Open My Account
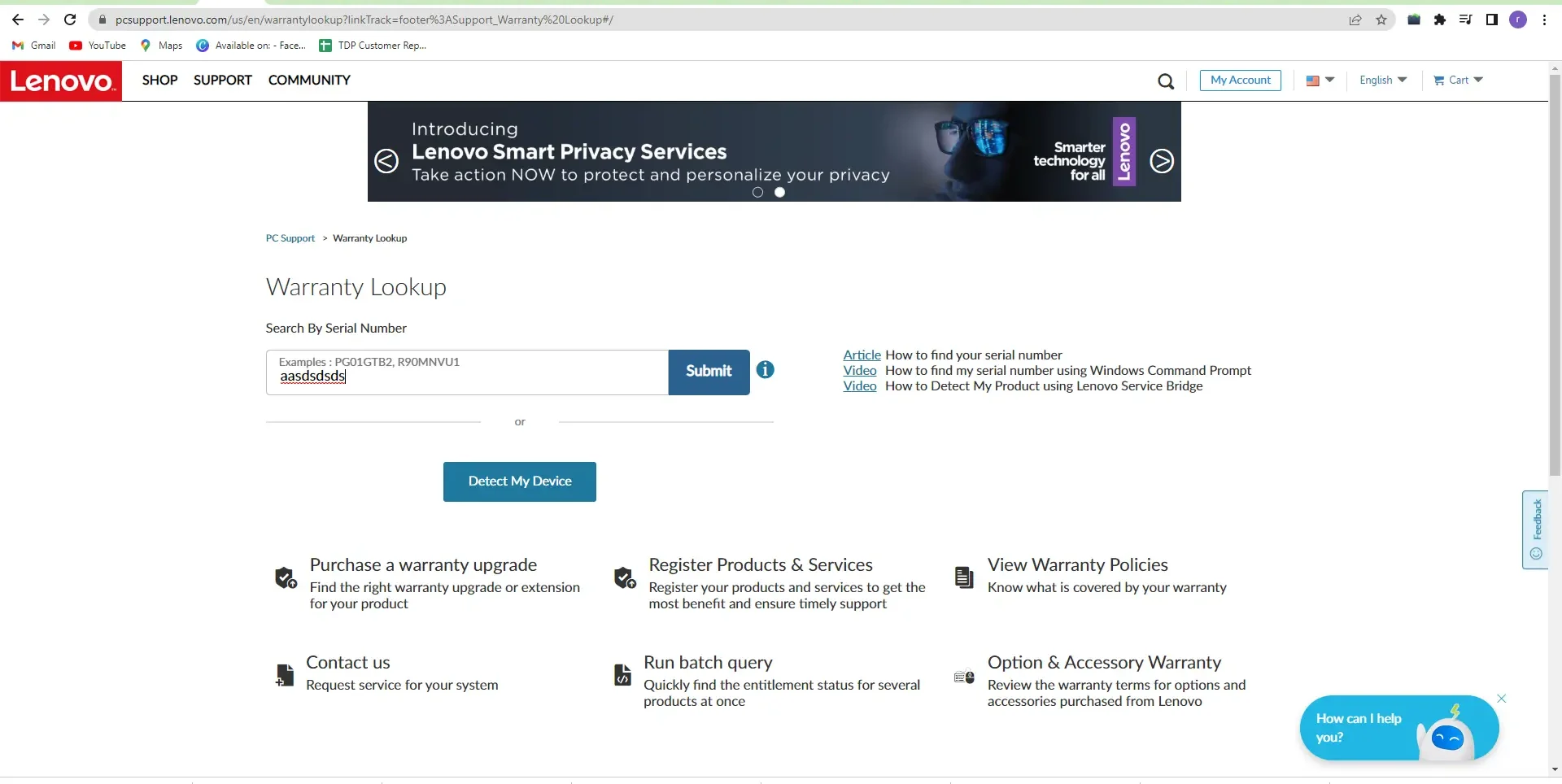Viewport: 1562px width, 784px height. [x=1241, y=81]
